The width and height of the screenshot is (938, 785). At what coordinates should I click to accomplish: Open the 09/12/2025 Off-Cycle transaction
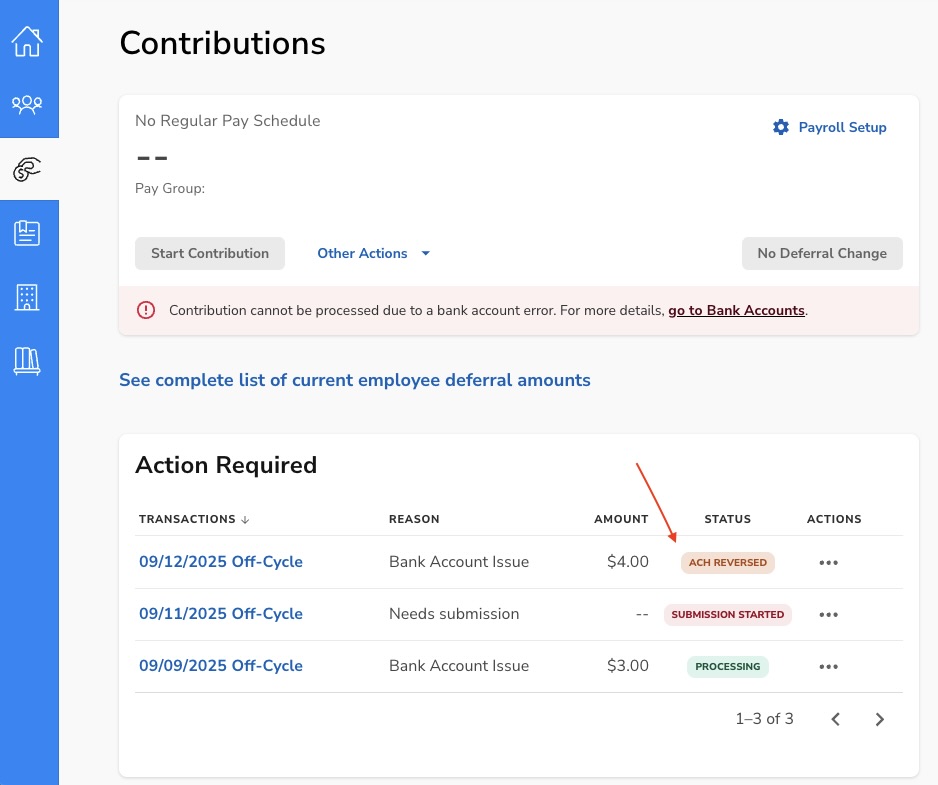pyautogui.click(x=220, y=562)
